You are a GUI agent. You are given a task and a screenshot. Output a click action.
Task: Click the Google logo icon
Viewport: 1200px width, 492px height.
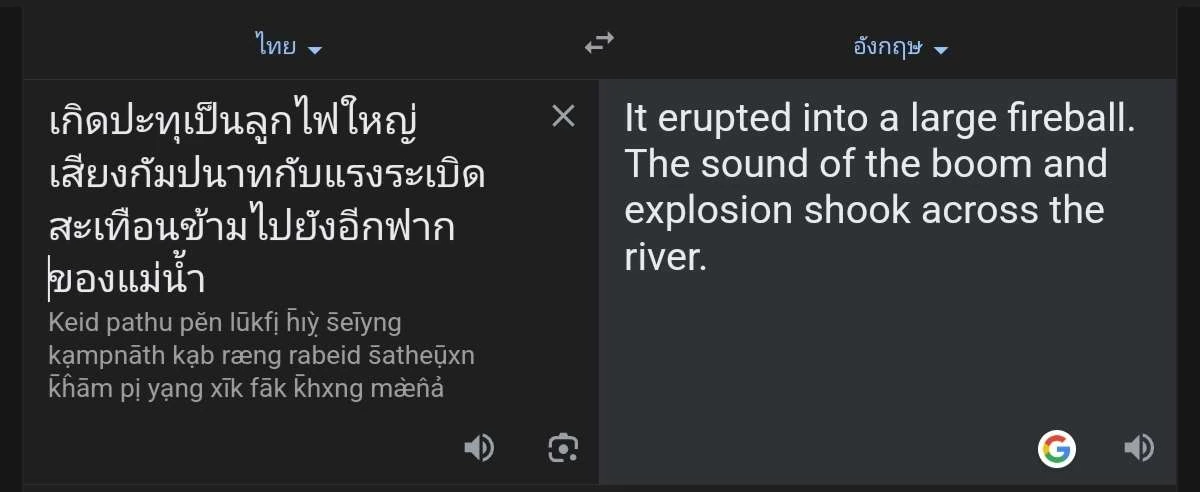tap(1057, 448)
